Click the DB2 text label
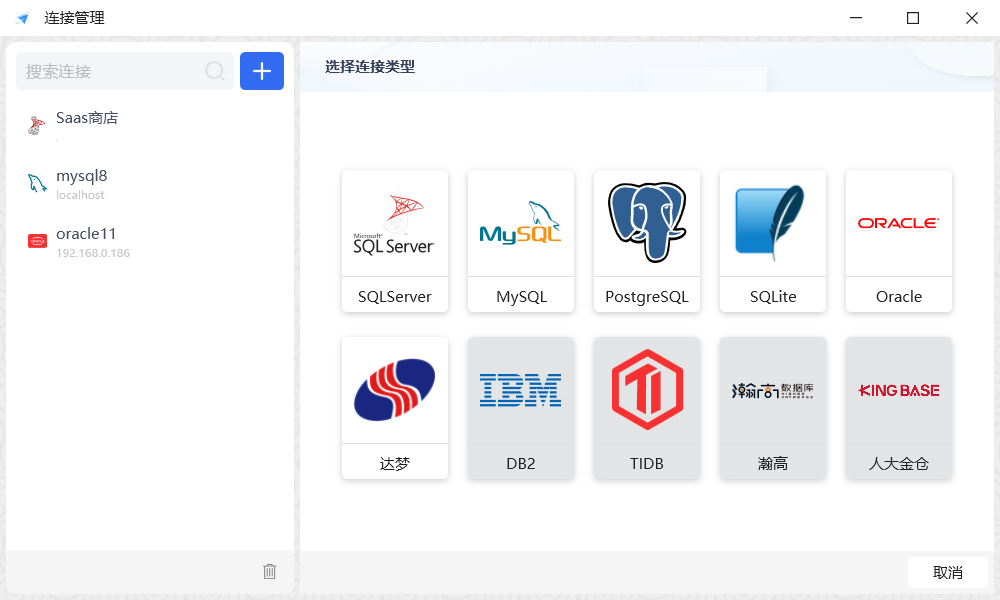Image resolution: width=1000 pixels, height=600 pixels. coord(520,464)
